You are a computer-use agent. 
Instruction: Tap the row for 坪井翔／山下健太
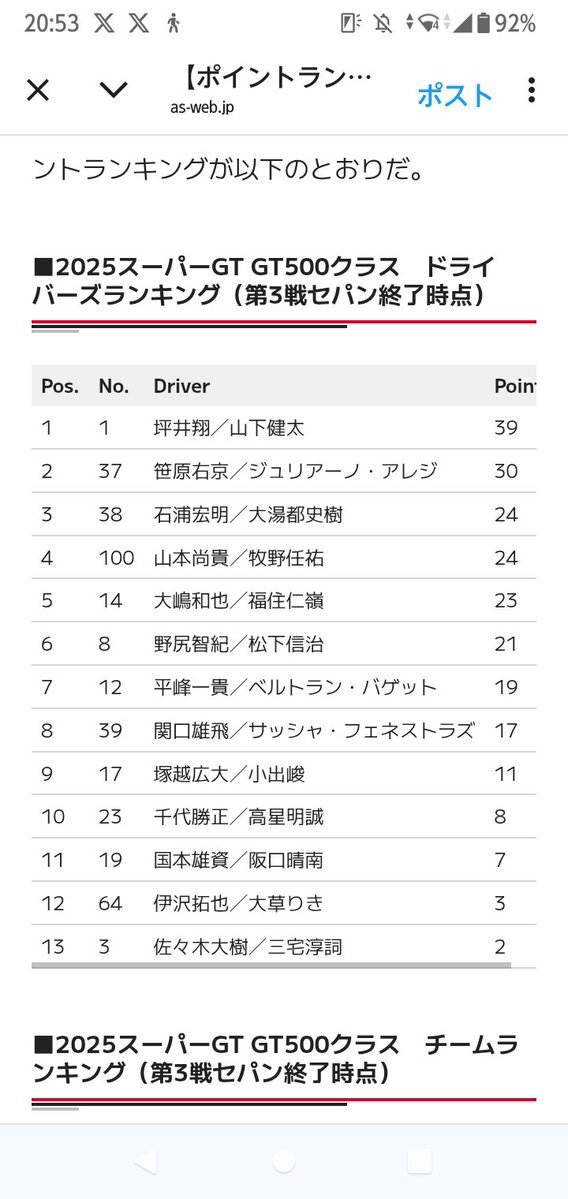click(284, 427)
